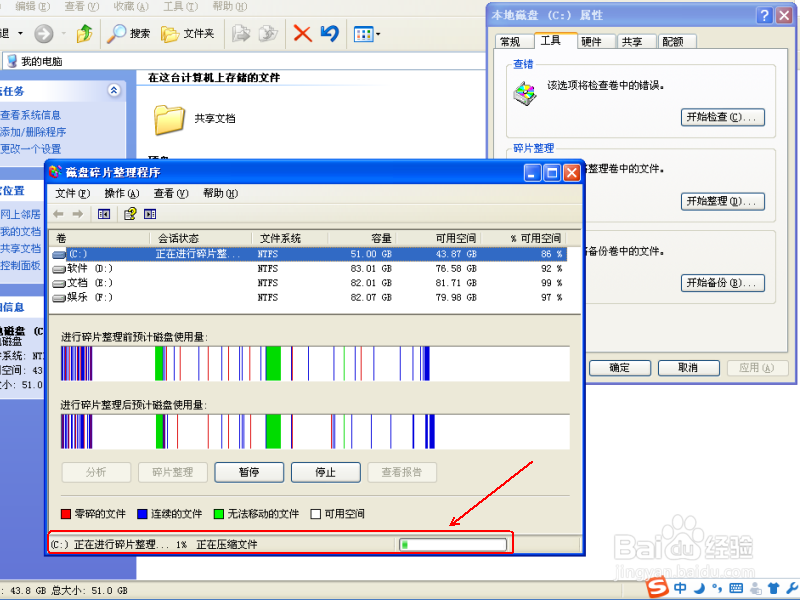Screen dimensions: 800x600
Task: Click the white 可用空间 legend swatch
Action: pyautogui.click(x=316, y=514)
